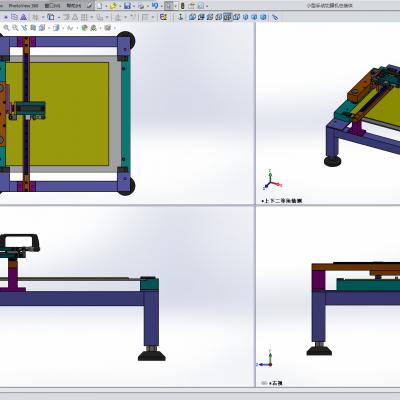
Task: Click the link icon beside 右视 label
Action: tap(264, 383)
